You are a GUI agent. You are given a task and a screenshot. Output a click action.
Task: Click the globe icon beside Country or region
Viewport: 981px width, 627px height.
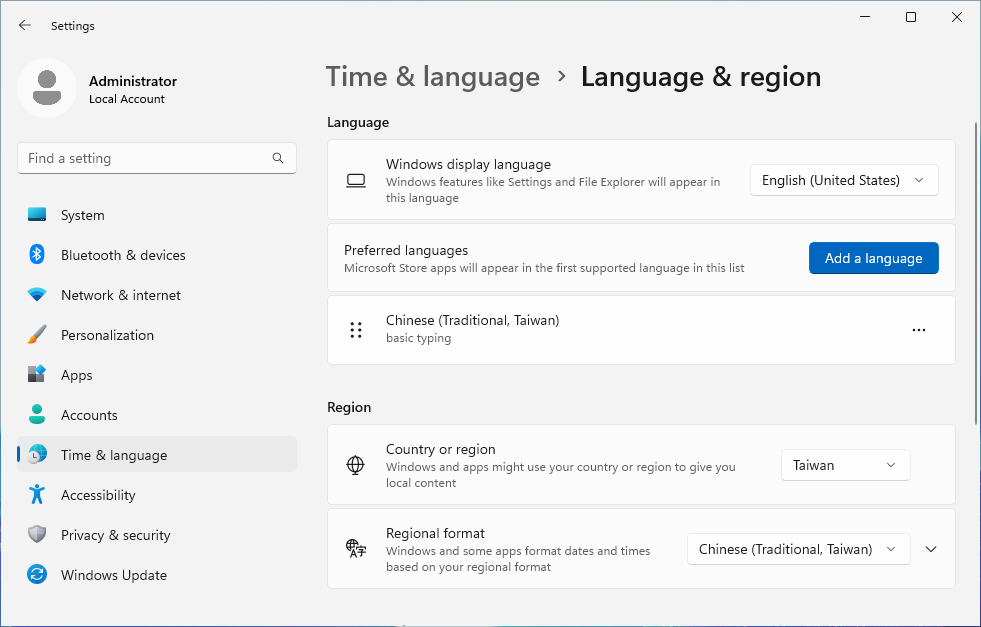tap(355, 465)
